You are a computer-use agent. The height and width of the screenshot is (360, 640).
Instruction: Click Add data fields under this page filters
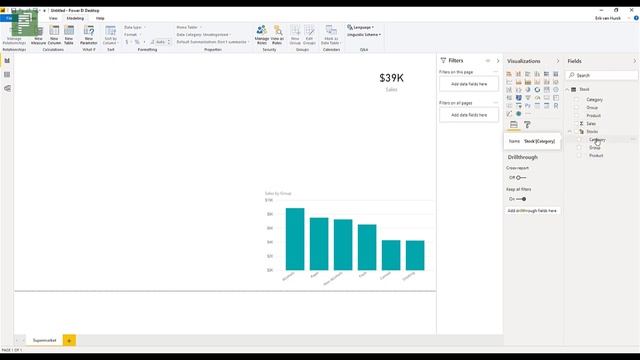tap(469, 84)
